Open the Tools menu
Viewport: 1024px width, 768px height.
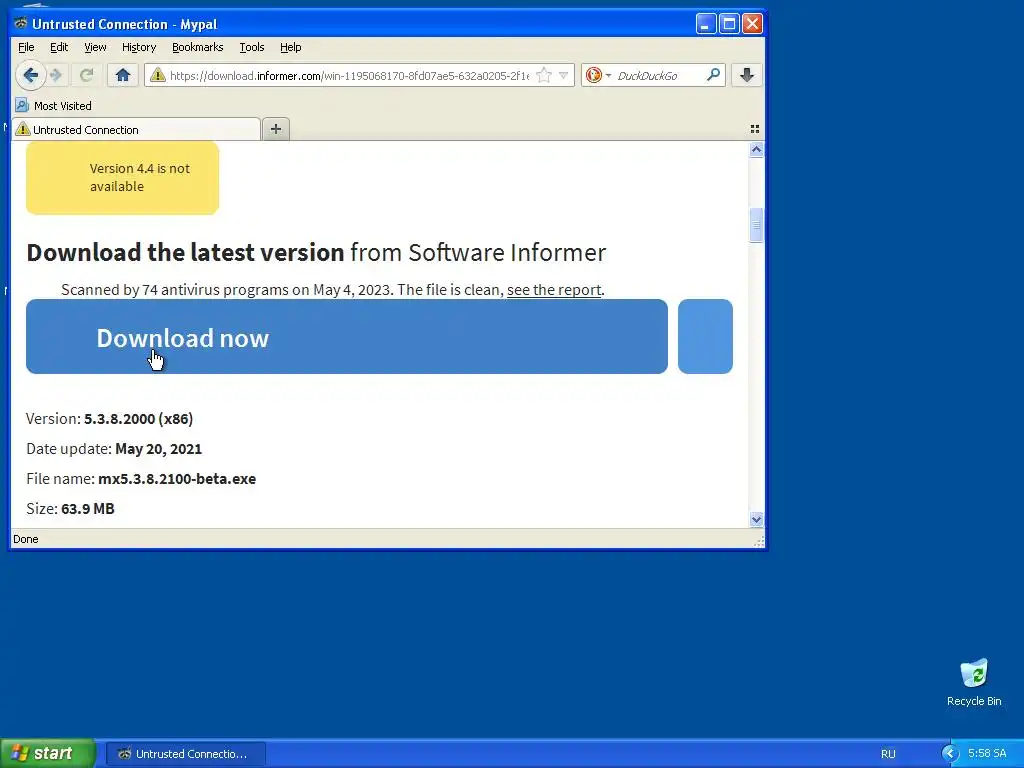(251, 47)
